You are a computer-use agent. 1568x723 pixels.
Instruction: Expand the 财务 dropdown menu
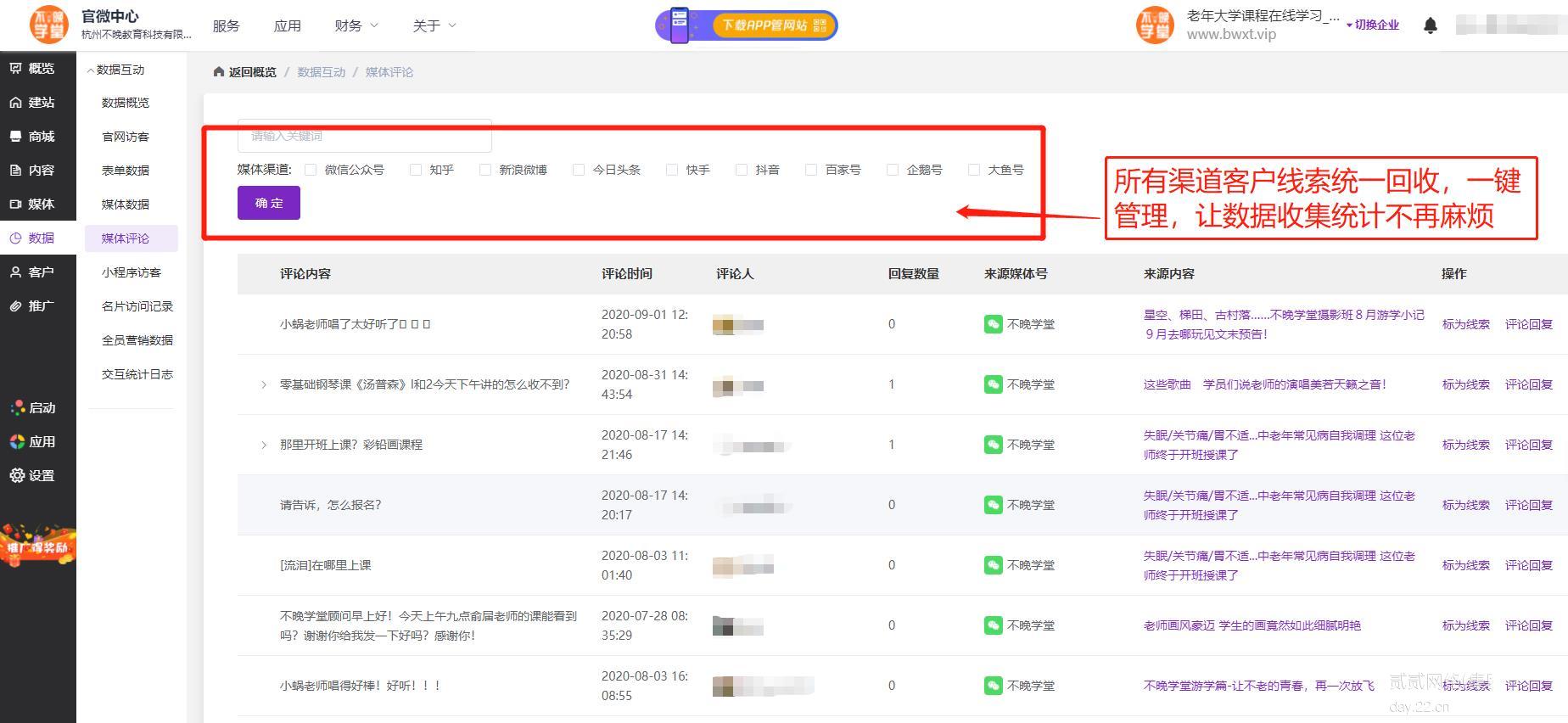[356, 25]
